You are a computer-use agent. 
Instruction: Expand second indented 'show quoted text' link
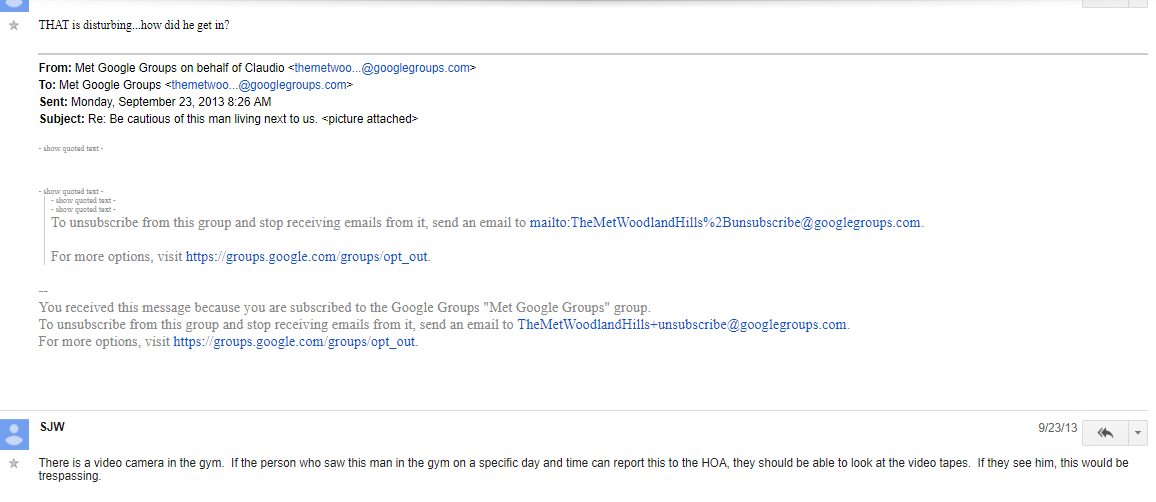[83, 209]
